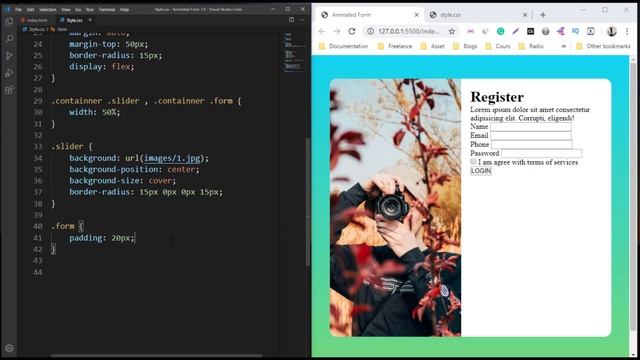The width and height of the screenshot is (640, 360).
Task: Open the Source Control view in VS Code
Action: coord(9,56)
